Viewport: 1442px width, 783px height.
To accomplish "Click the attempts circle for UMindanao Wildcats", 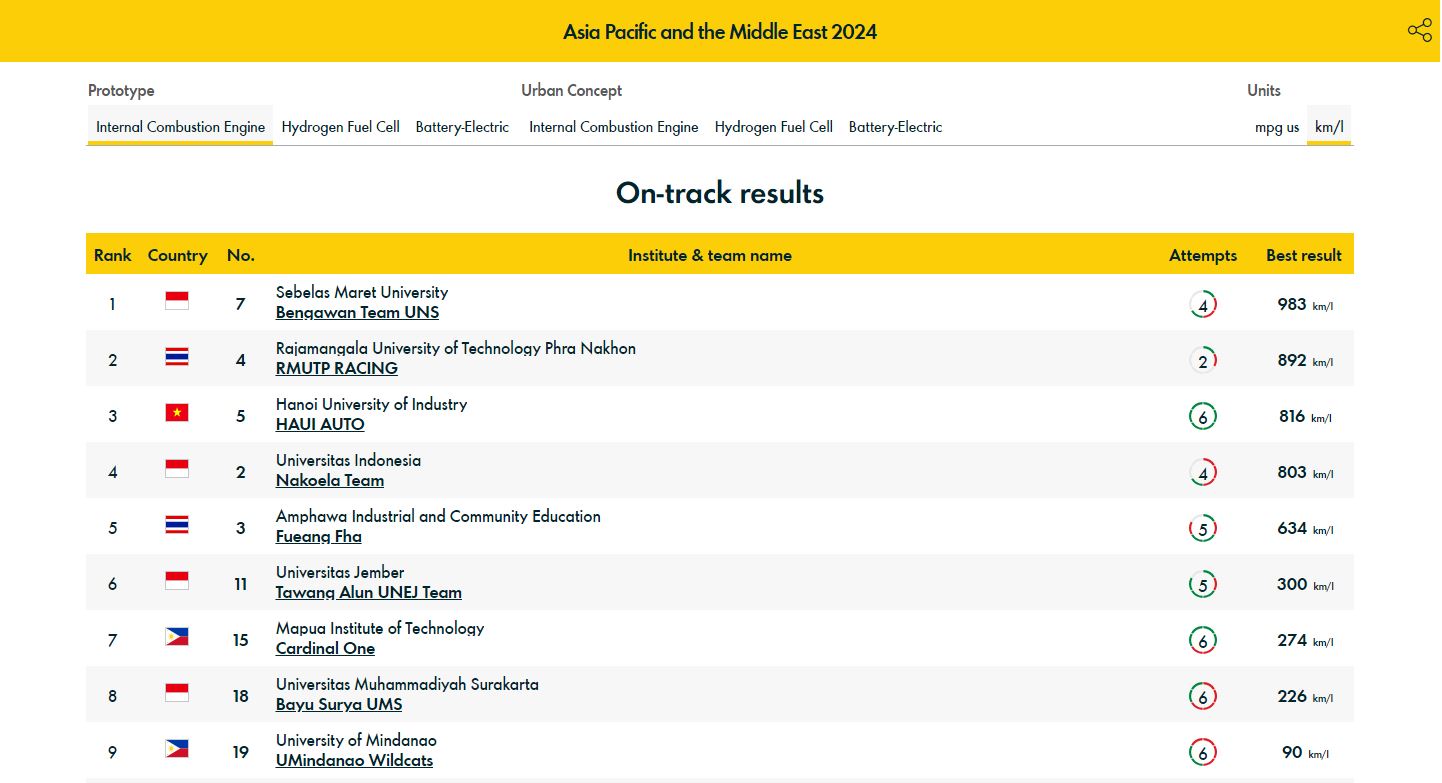I will point(1203,753).
